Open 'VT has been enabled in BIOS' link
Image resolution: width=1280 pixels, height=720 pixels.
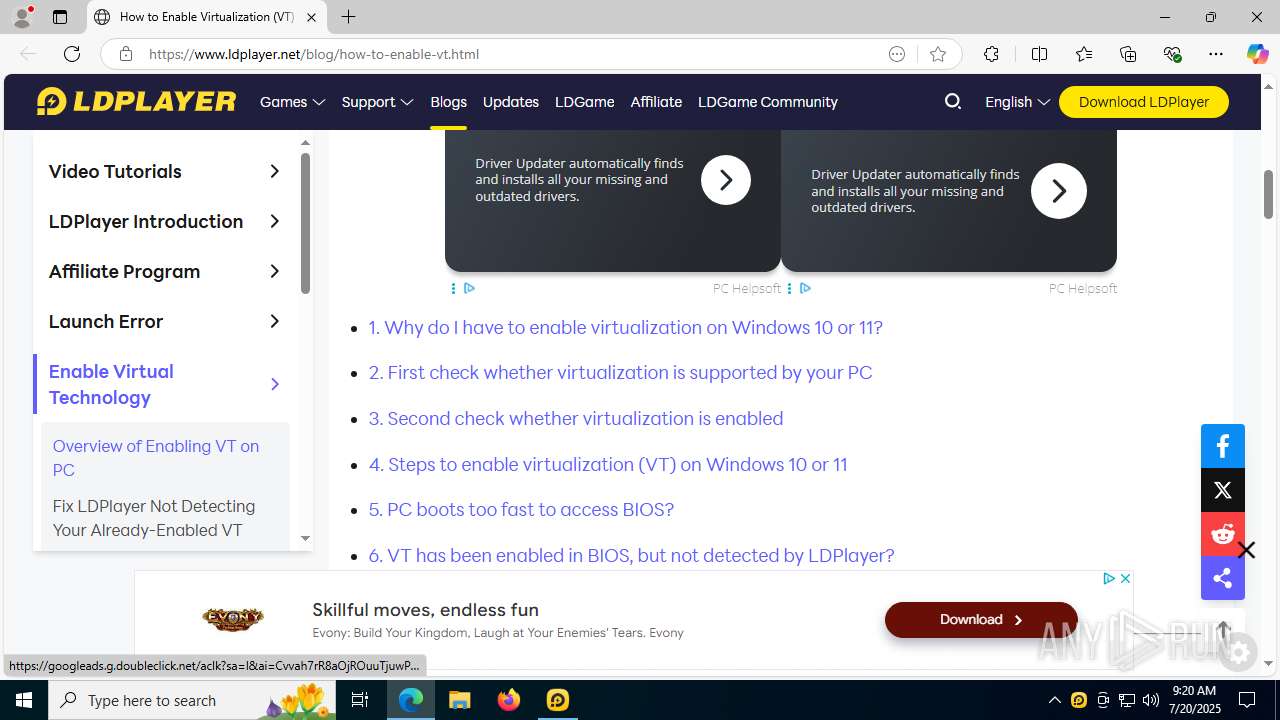pos(631,555)
